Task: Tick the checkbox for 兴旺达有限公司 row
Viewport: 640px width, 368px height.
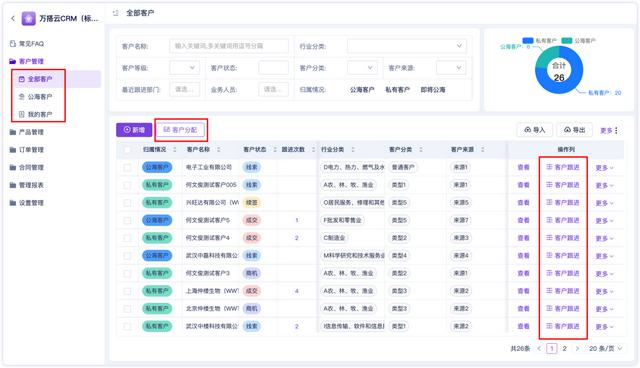Action: 127,203
